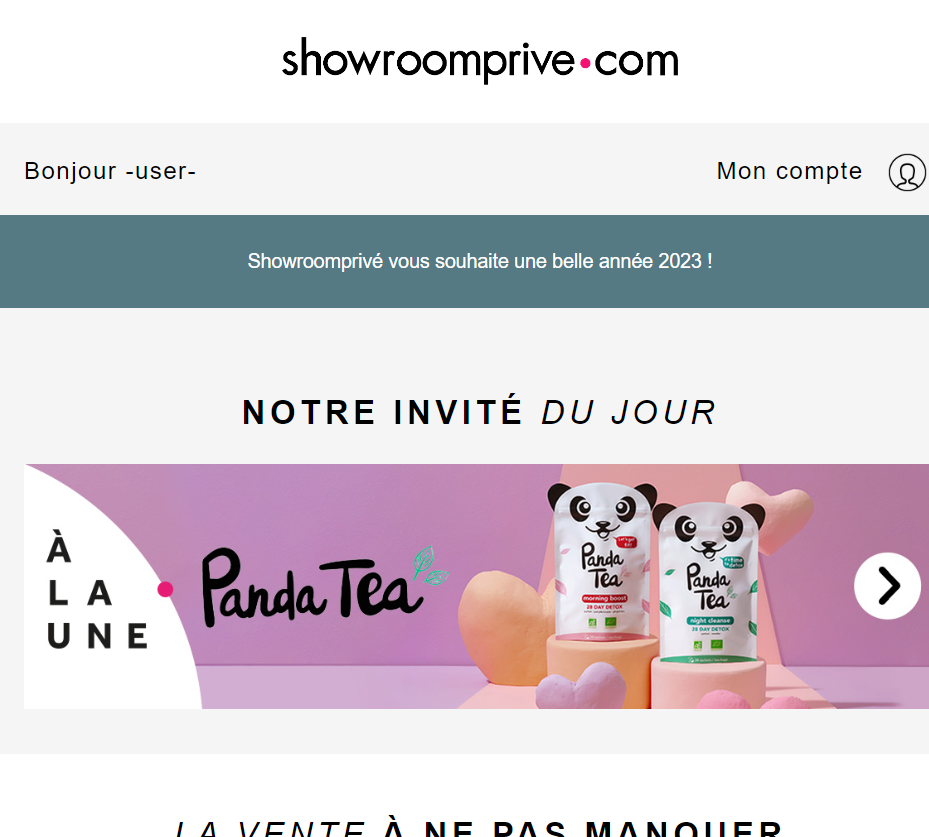
Task: Click the Mon compte link
Action: tap(789, 171)
